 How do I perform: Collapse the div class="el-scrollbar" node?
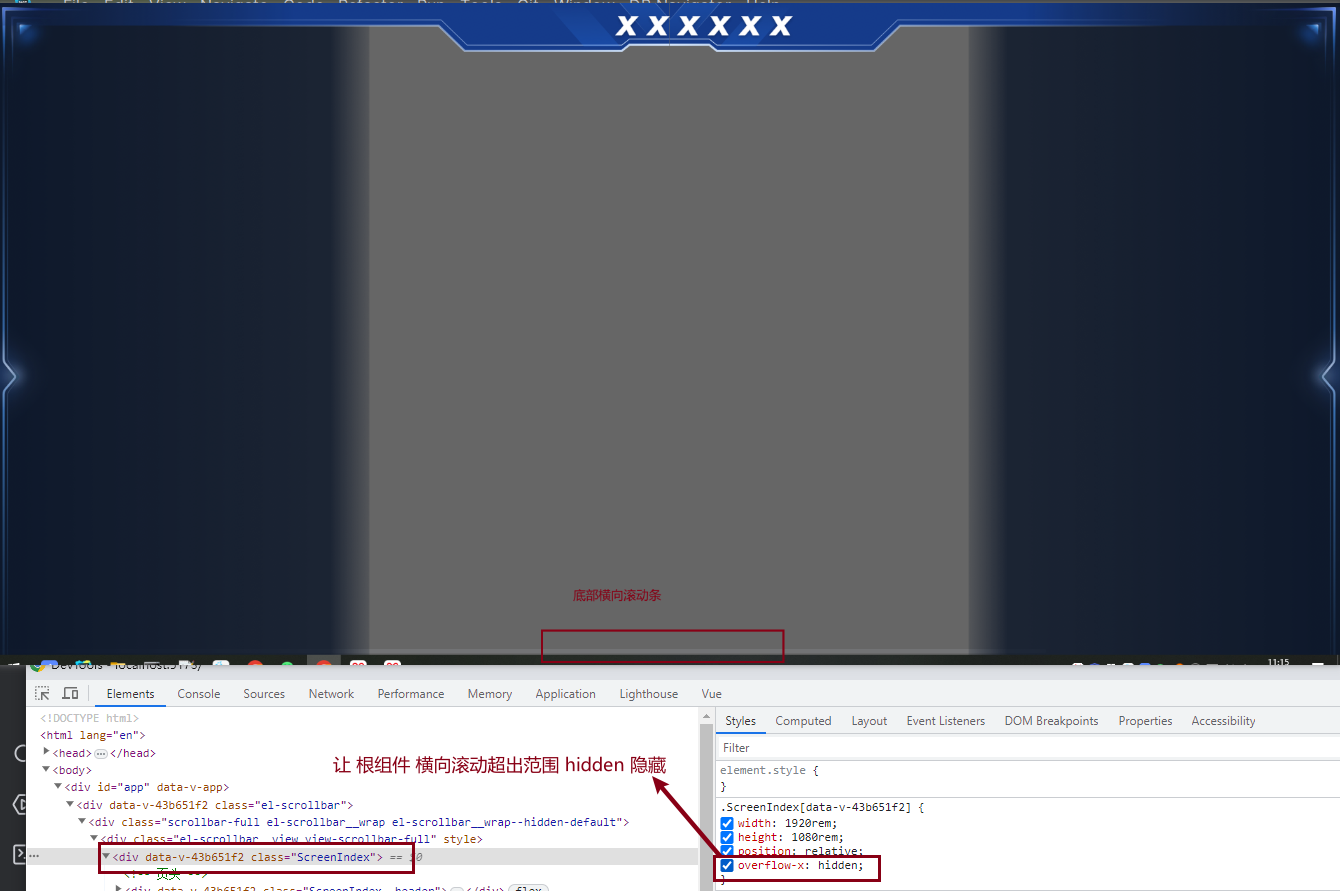[x=70, y=804]
